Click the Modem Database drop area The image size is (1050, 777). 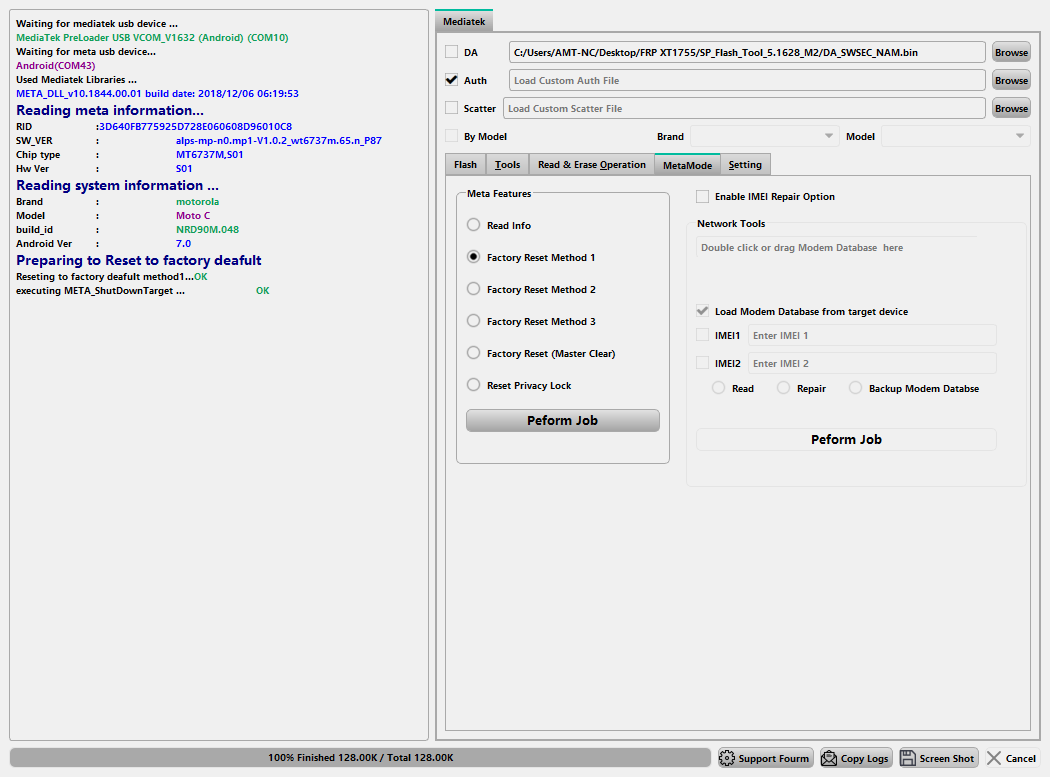coord(837,248)
